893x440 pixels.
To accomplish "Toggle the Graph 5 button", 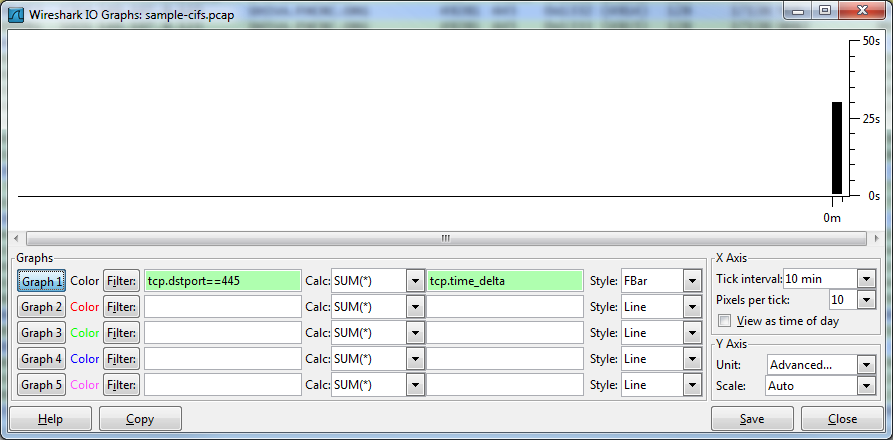I will pyautogui.click(x=42, y=385).
